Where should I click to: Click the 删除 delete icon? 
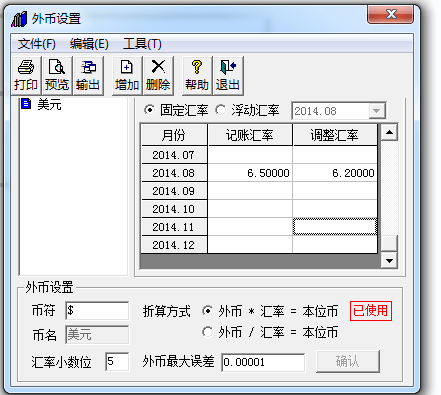click(x=158, y=76)
